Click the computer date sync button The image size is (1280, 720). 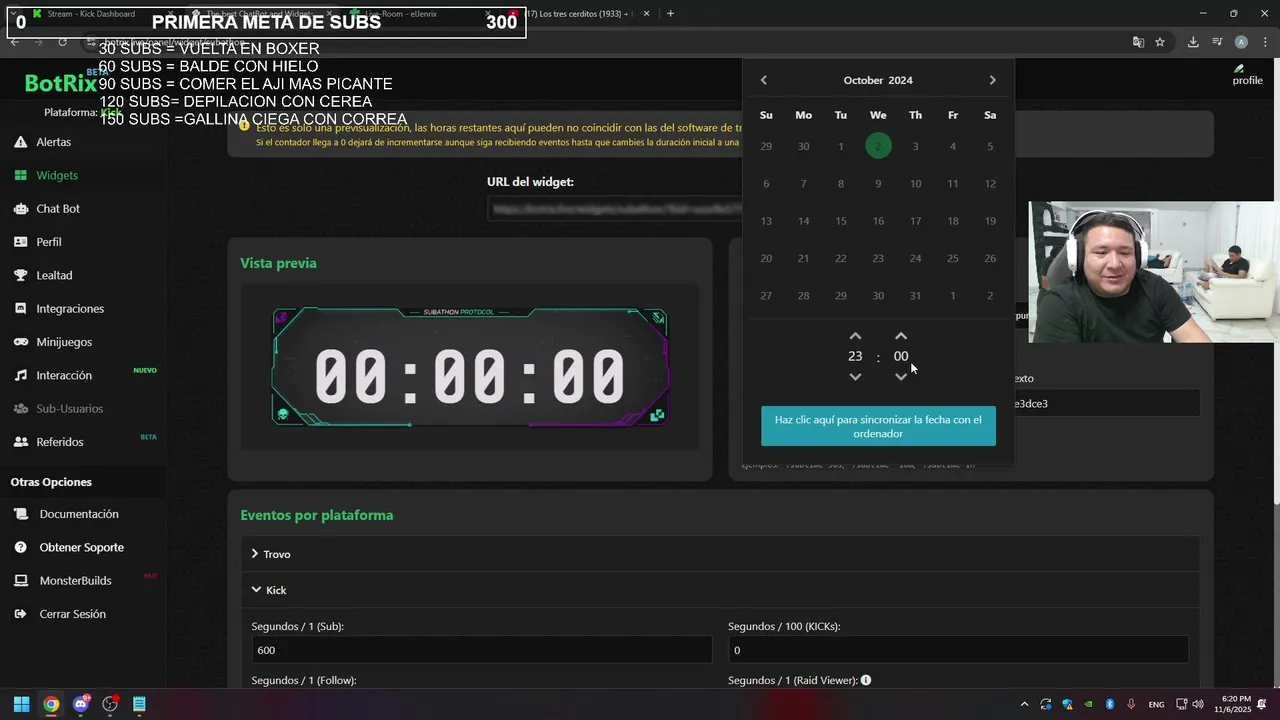(878, 426)
